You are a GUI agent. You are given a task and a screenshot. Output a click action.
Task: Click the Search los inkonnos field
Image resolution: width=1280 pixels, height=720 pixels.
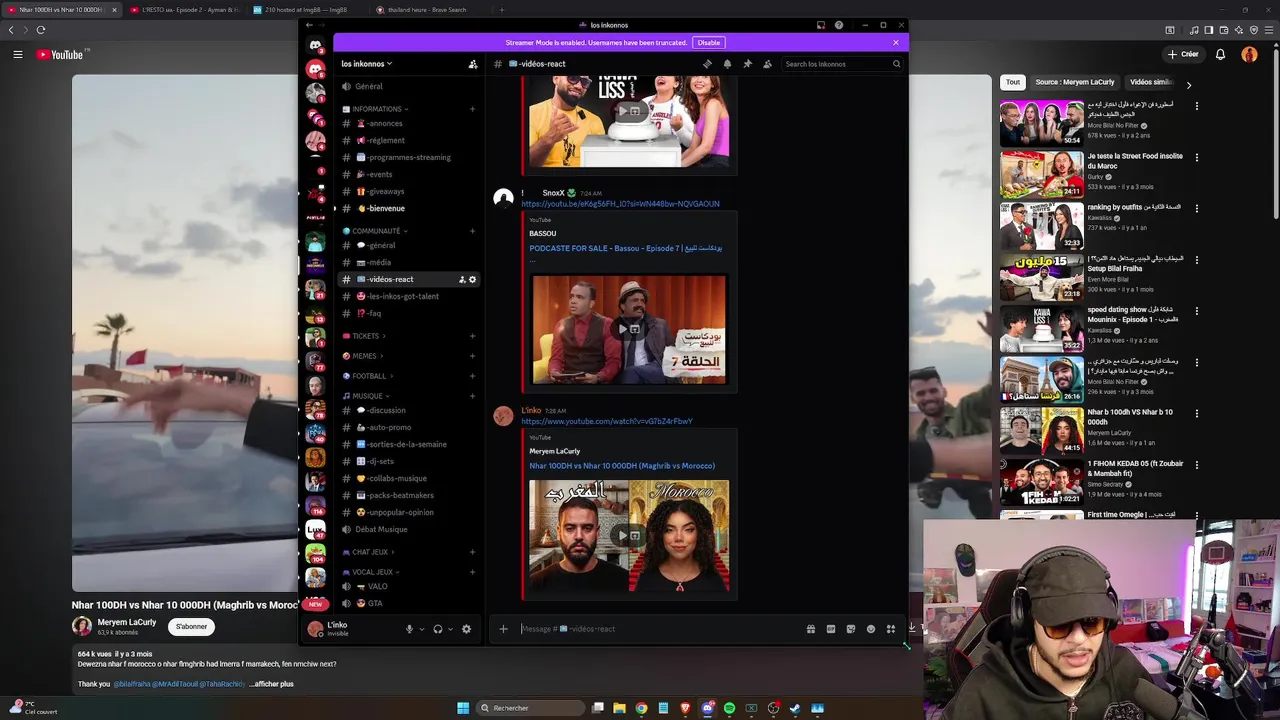(842, 64)
